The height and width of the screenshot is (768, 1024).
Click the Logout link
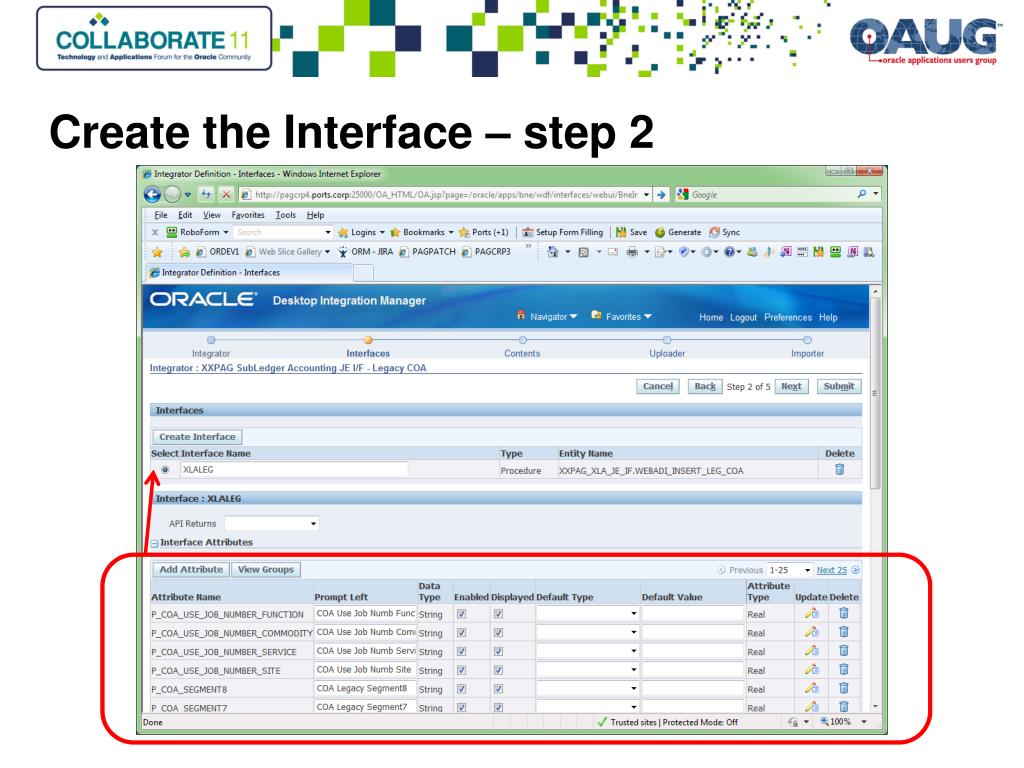743,317
